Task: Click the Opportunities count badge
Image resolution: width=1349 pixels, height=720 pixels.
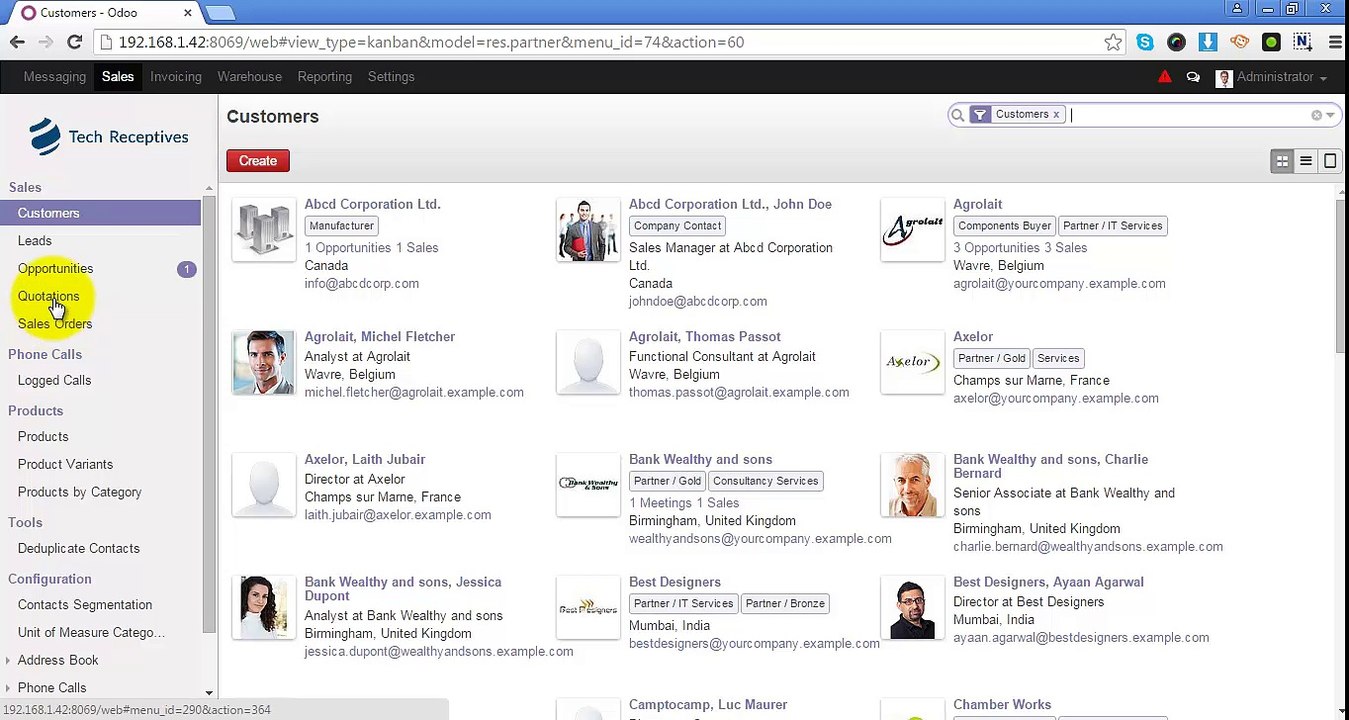Action: click(187, 269)
